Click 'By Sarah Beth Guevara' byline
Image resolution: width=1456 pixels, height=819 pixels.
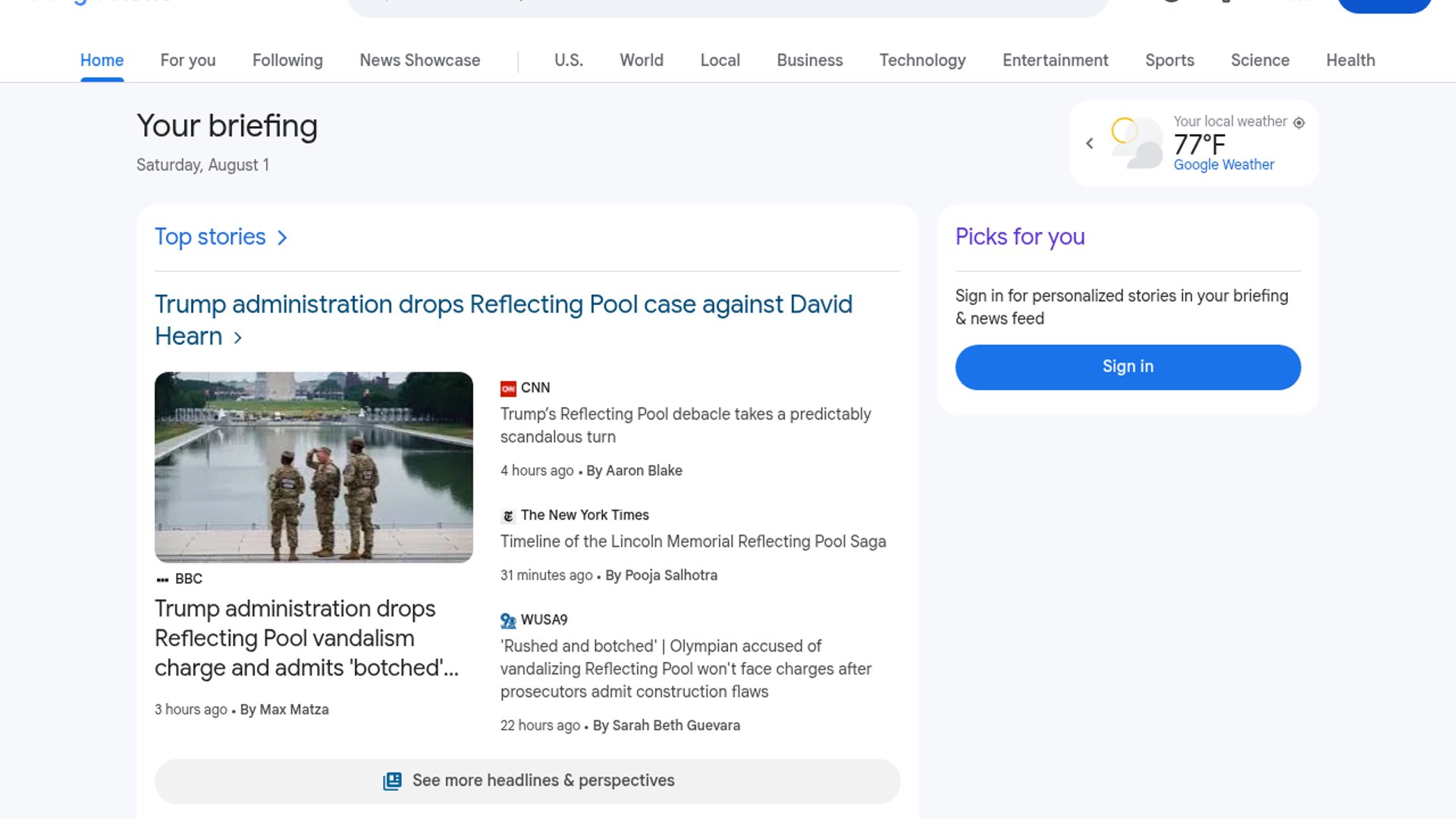pos(667,726)
